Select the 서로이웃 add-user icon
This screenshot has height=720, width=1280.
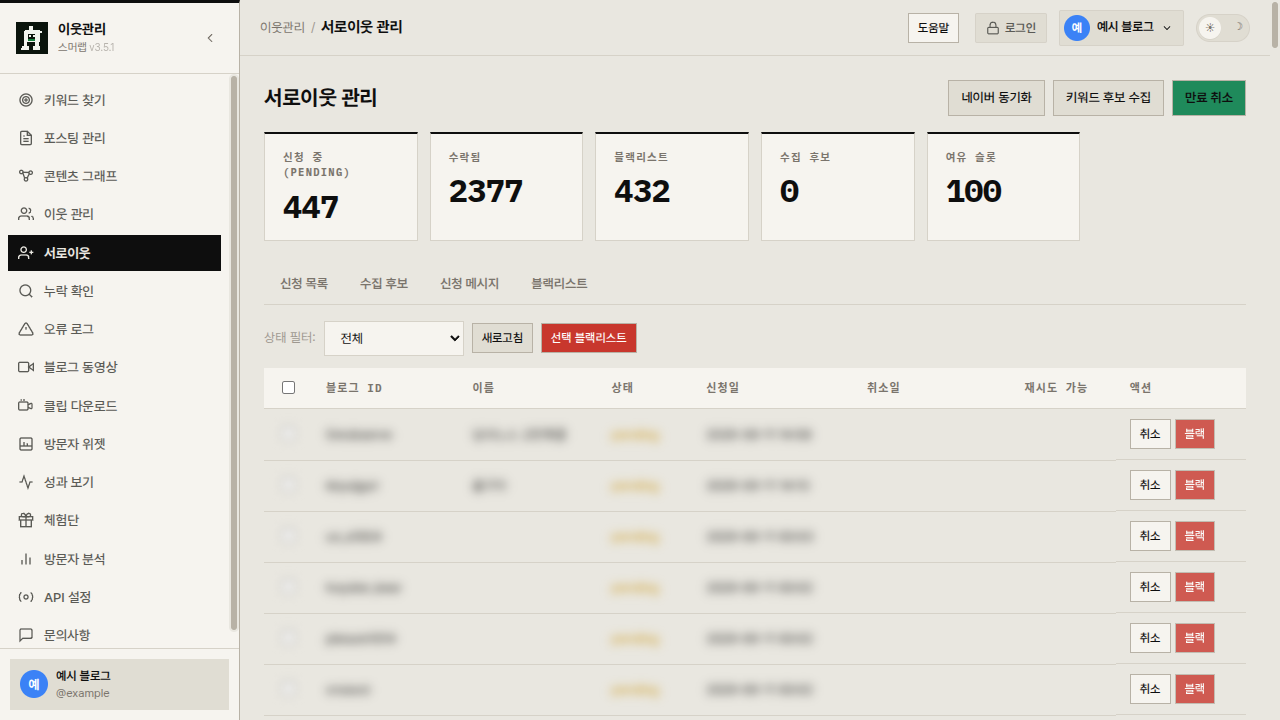pos(26,253)
